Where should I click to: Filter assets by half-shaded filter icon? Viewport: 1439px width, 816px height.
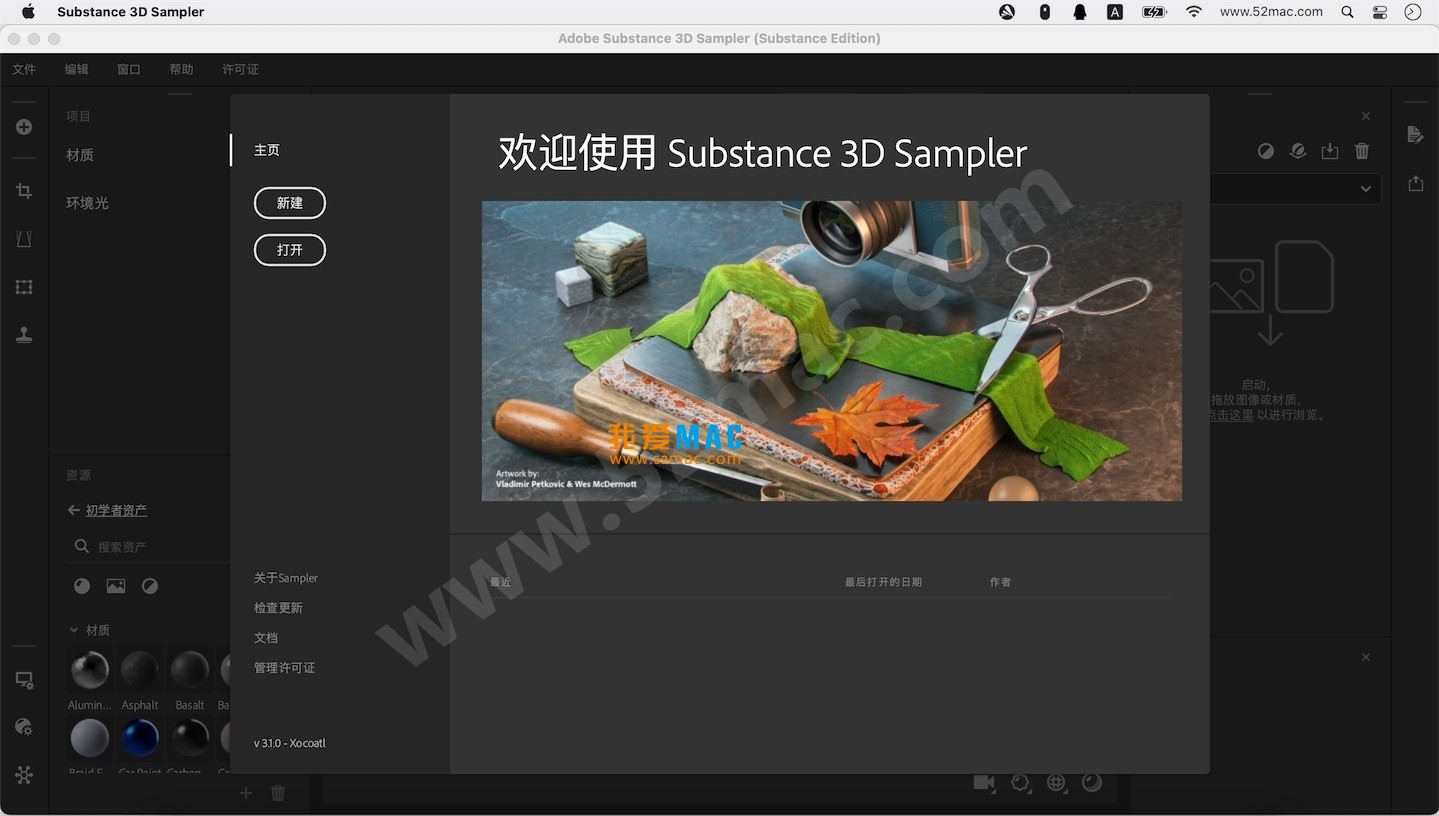[150, 586]
